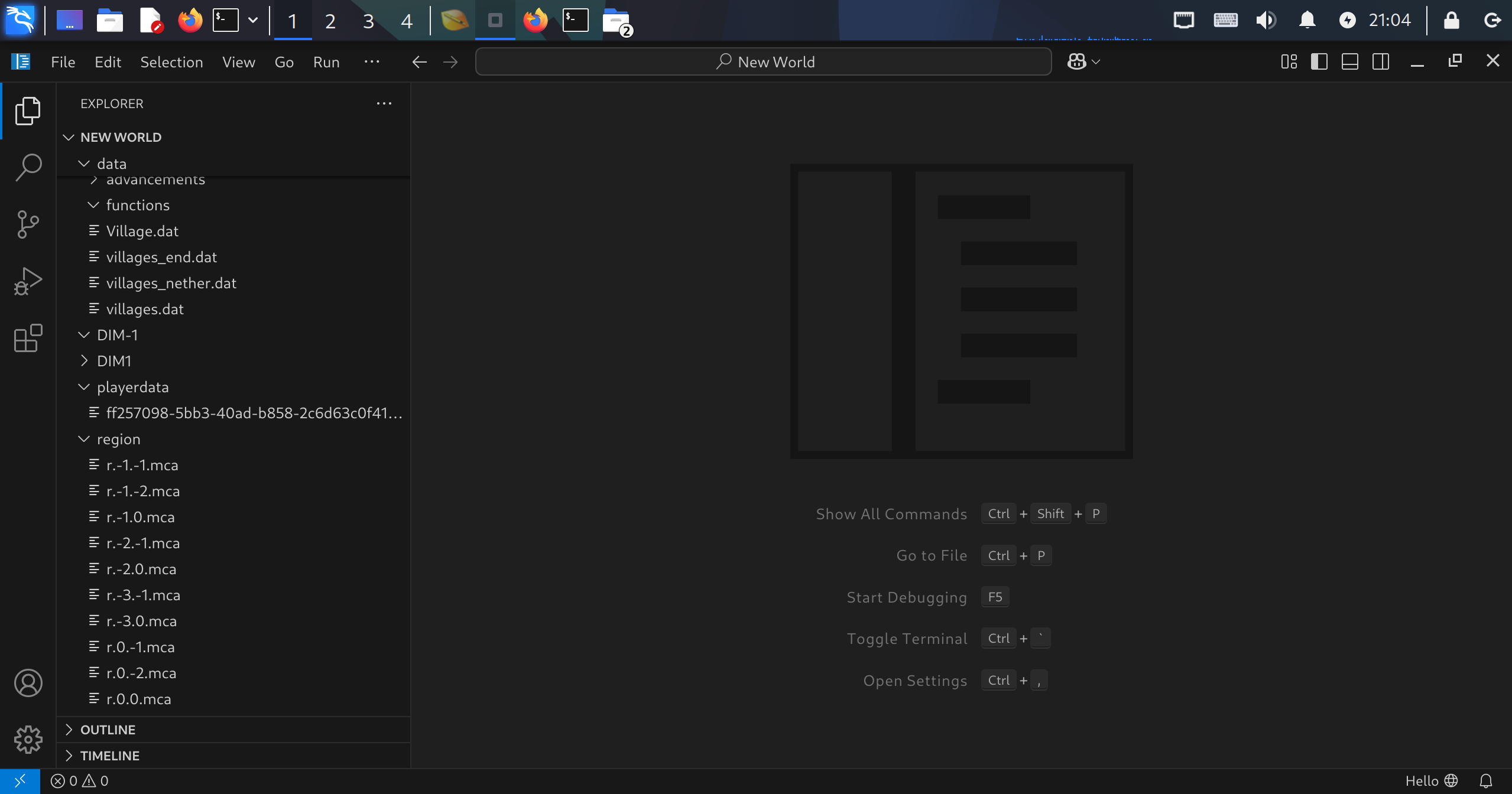The height and width of the screenshot is (794, 1512).
Task: Open the Search view in activity bar
Action: [x=28, y=167]
